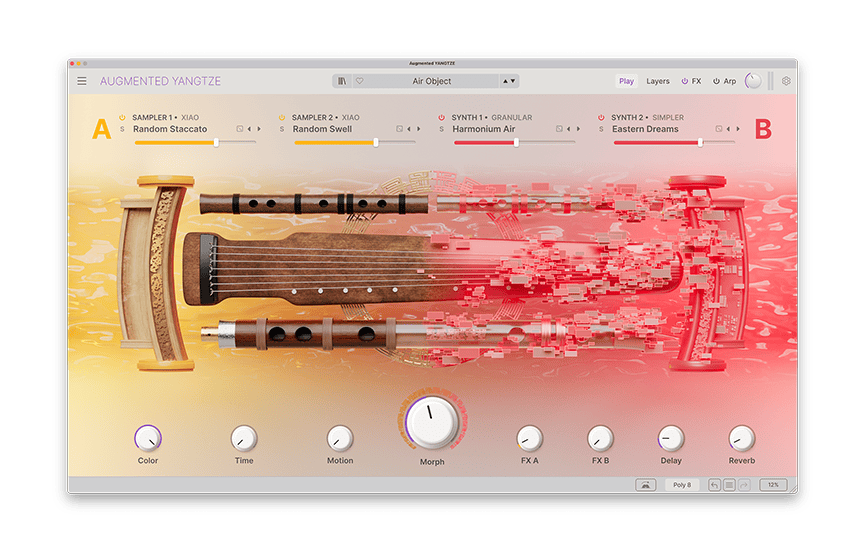
Task: Open the undo history list icon
Action: pos(729,485)
